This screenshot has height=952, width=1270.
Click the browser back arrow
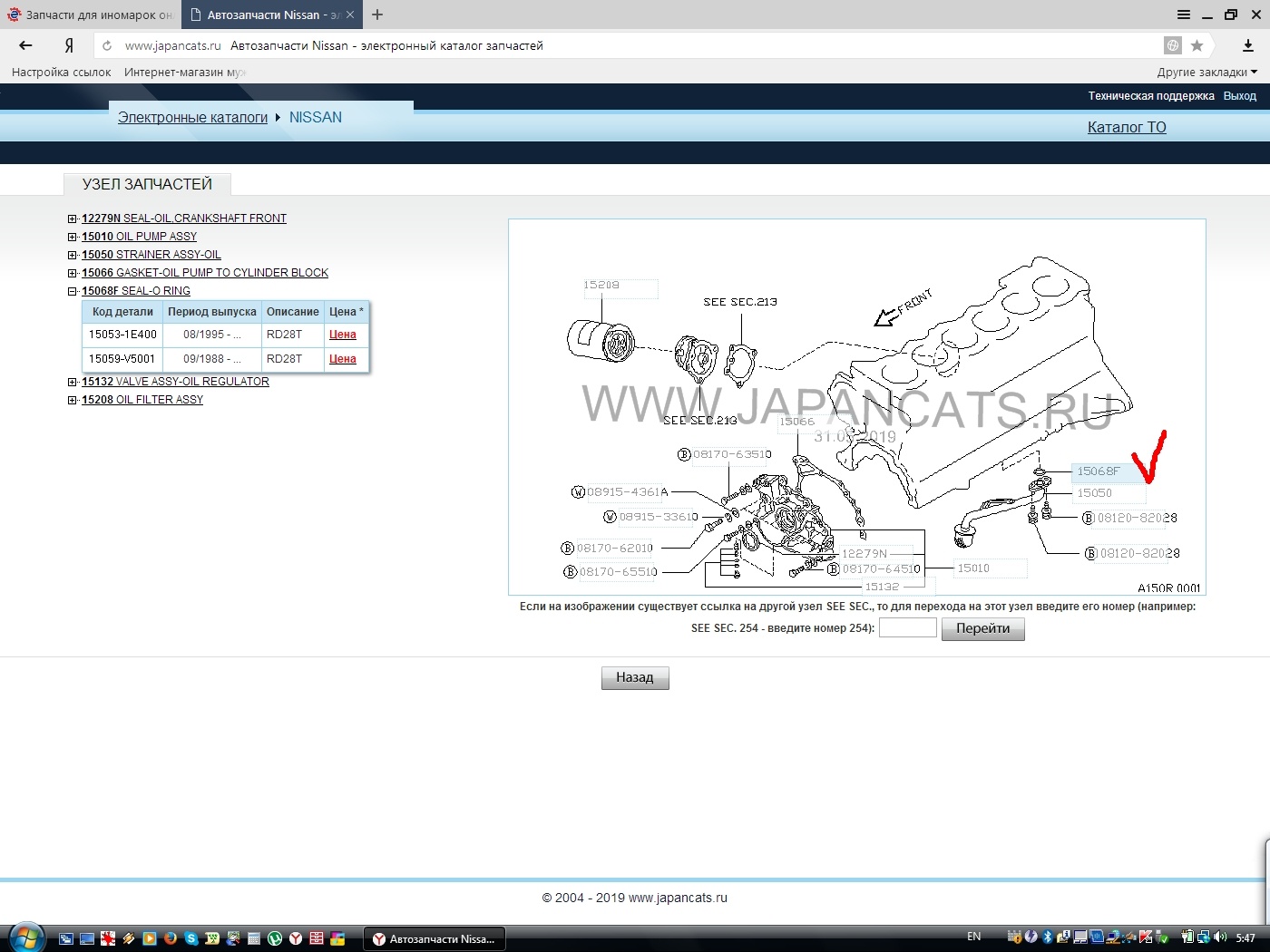[x=25, y=45]
